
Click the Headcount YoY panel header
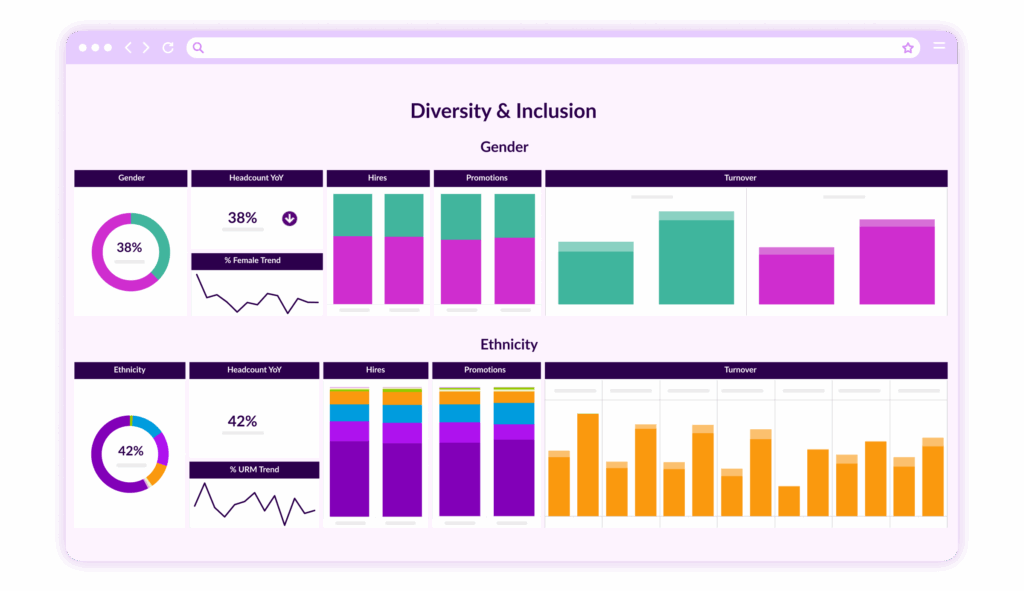point(256,178)
